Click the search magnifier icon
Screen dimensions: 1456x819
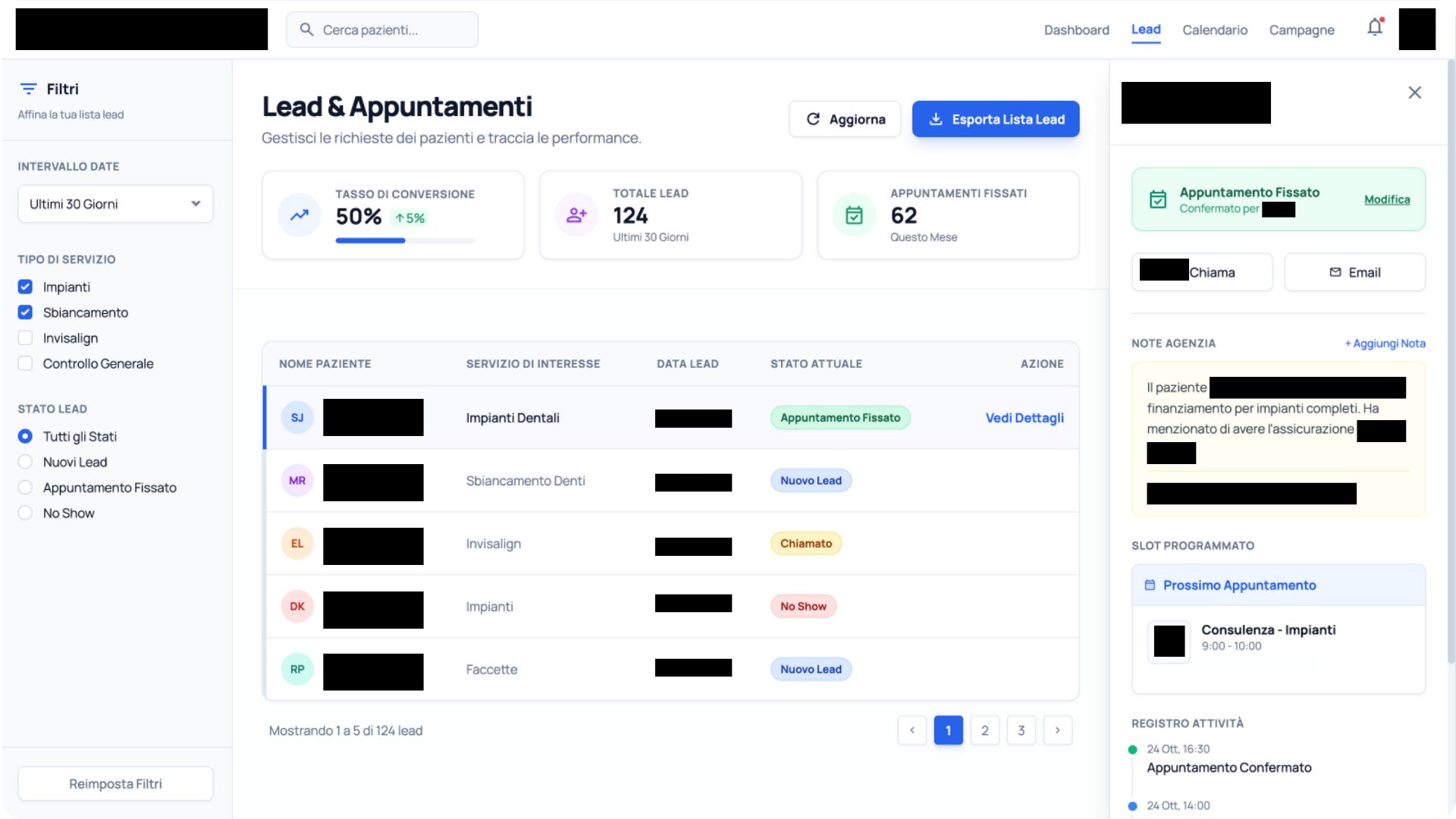(x=307, y=29)
